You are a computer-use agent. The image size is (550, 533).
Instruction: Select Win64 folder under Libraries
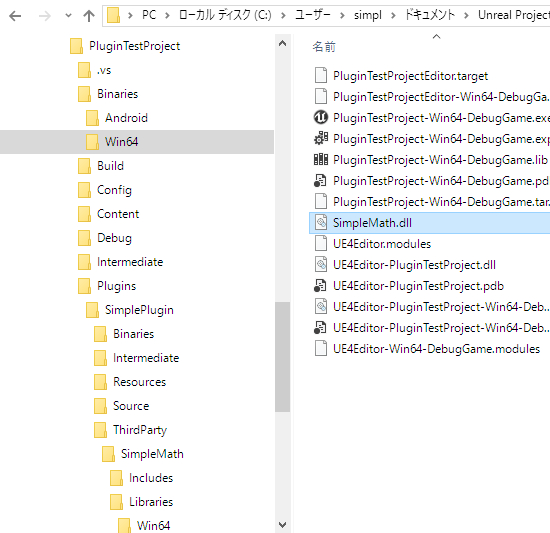(x=153, y=526)
